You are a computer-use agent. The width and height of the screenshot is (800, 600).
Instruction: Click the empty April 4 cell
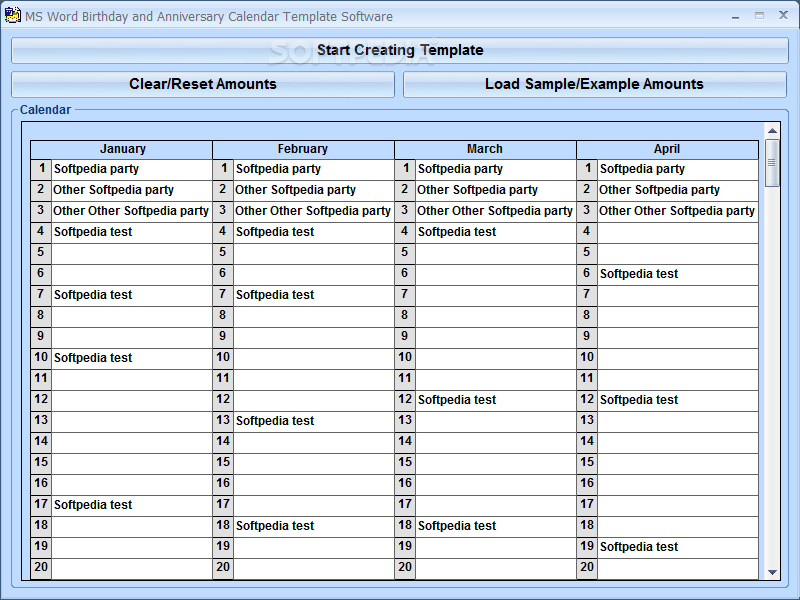point(678,232)
